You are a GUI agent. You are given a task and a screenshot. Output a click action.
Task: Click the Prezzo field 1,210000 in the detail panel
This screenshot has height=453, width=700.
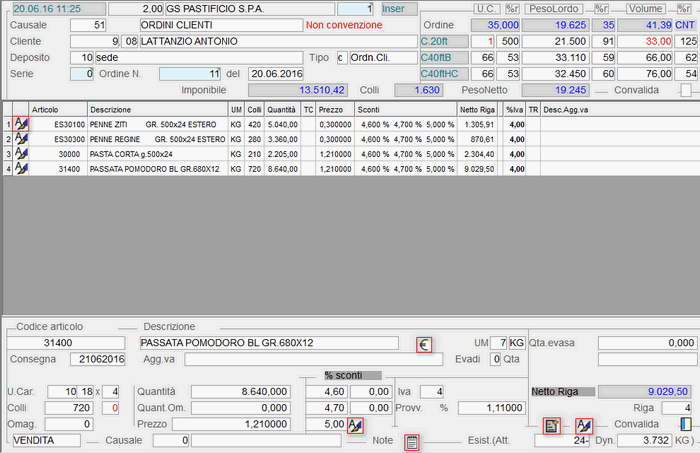pos(232,424)
